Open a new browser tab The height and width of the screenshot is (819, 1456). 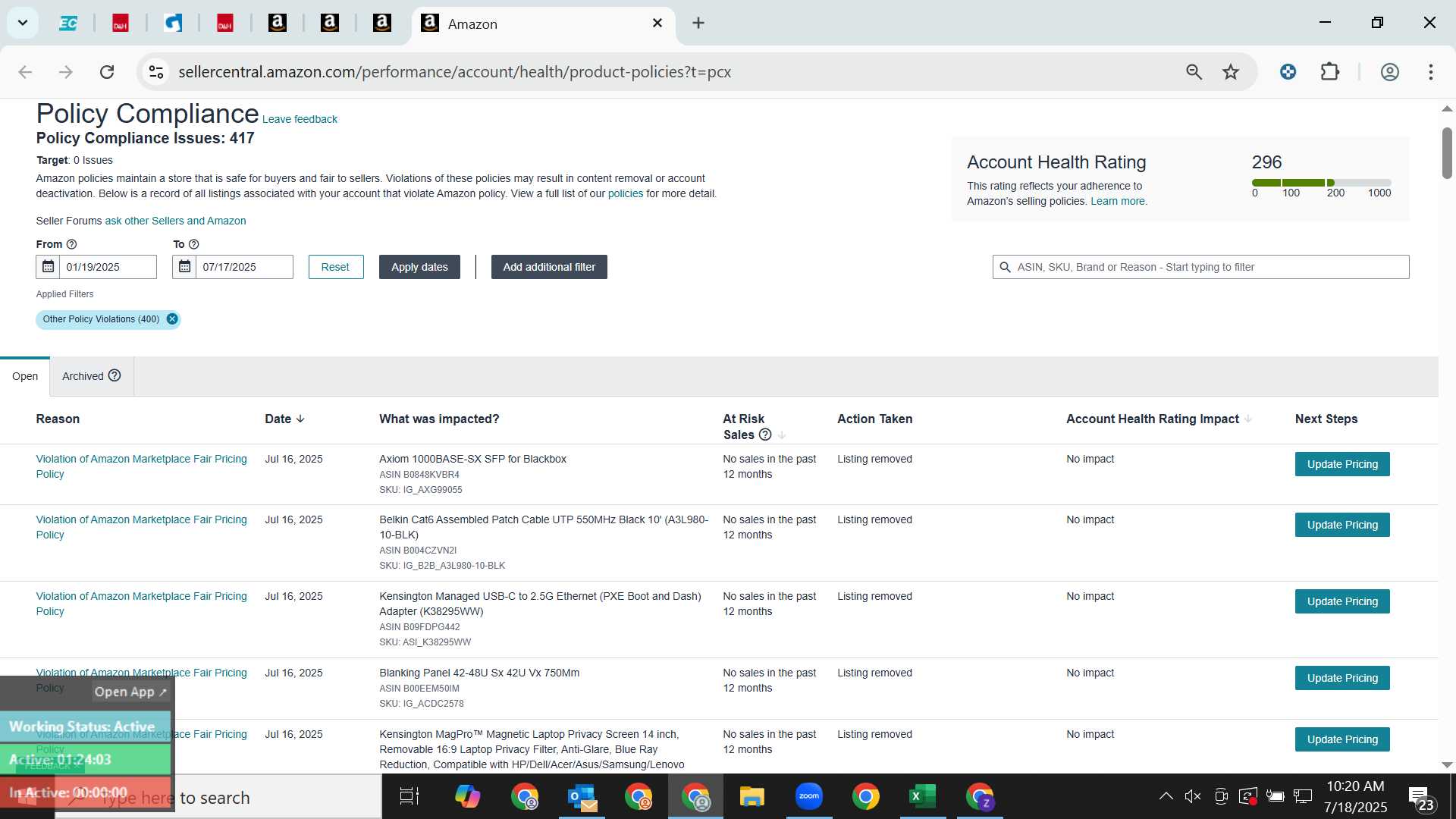click(x=698, y=24)
